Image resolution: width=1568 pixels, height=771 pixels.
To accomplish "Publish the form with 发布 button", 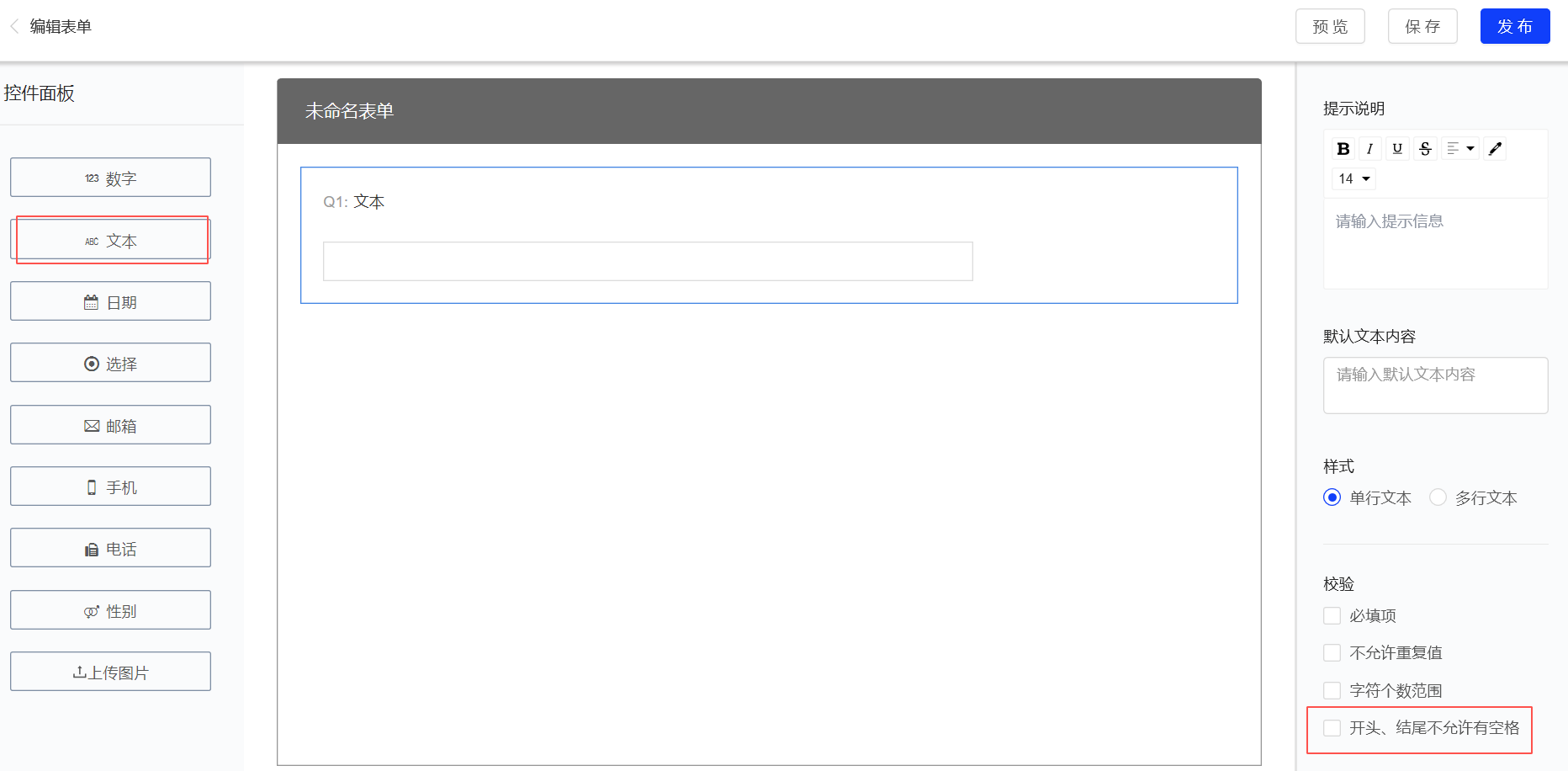I will pyautogui.click(x=1515, y=26).
